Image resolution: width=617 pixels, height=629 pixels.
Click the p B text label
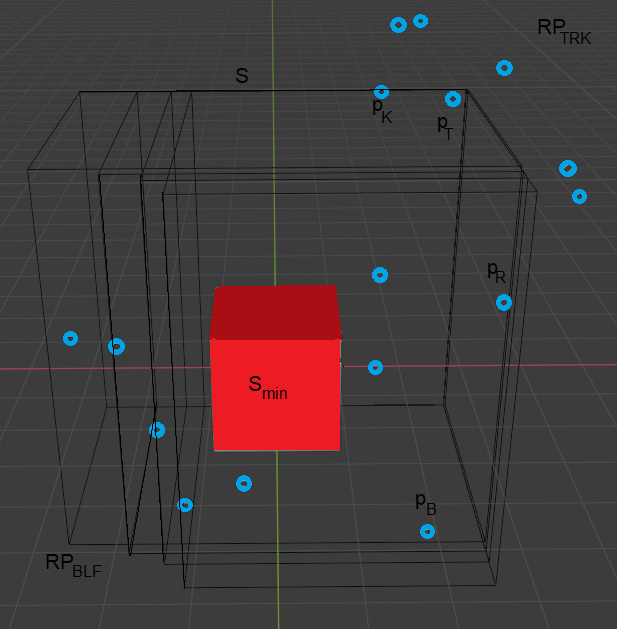click(x=426, y=504)
